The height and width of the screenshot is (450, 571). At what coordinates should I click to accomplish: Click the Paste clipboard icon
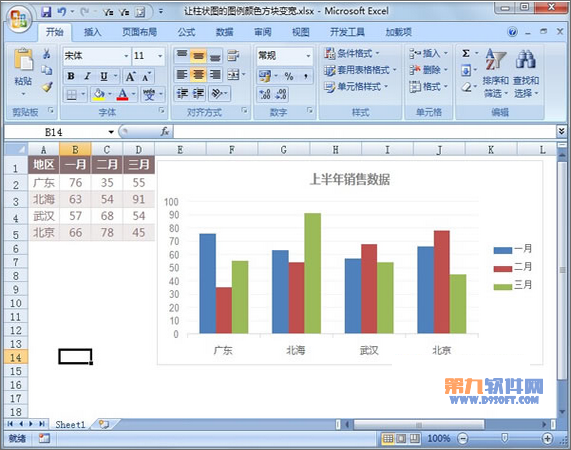pos(23,59)
